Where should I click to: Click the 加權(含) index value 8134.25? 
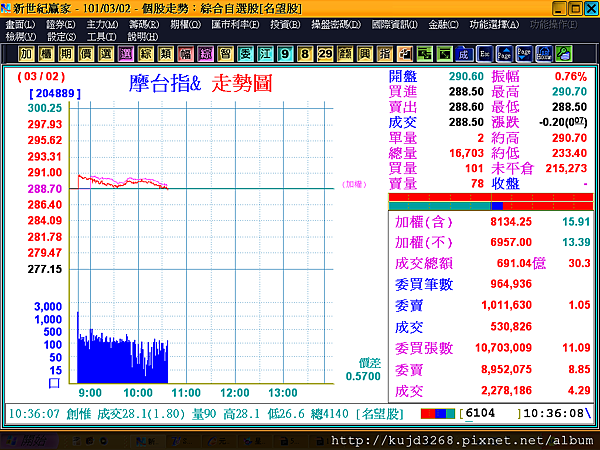[x=511, y=222]
